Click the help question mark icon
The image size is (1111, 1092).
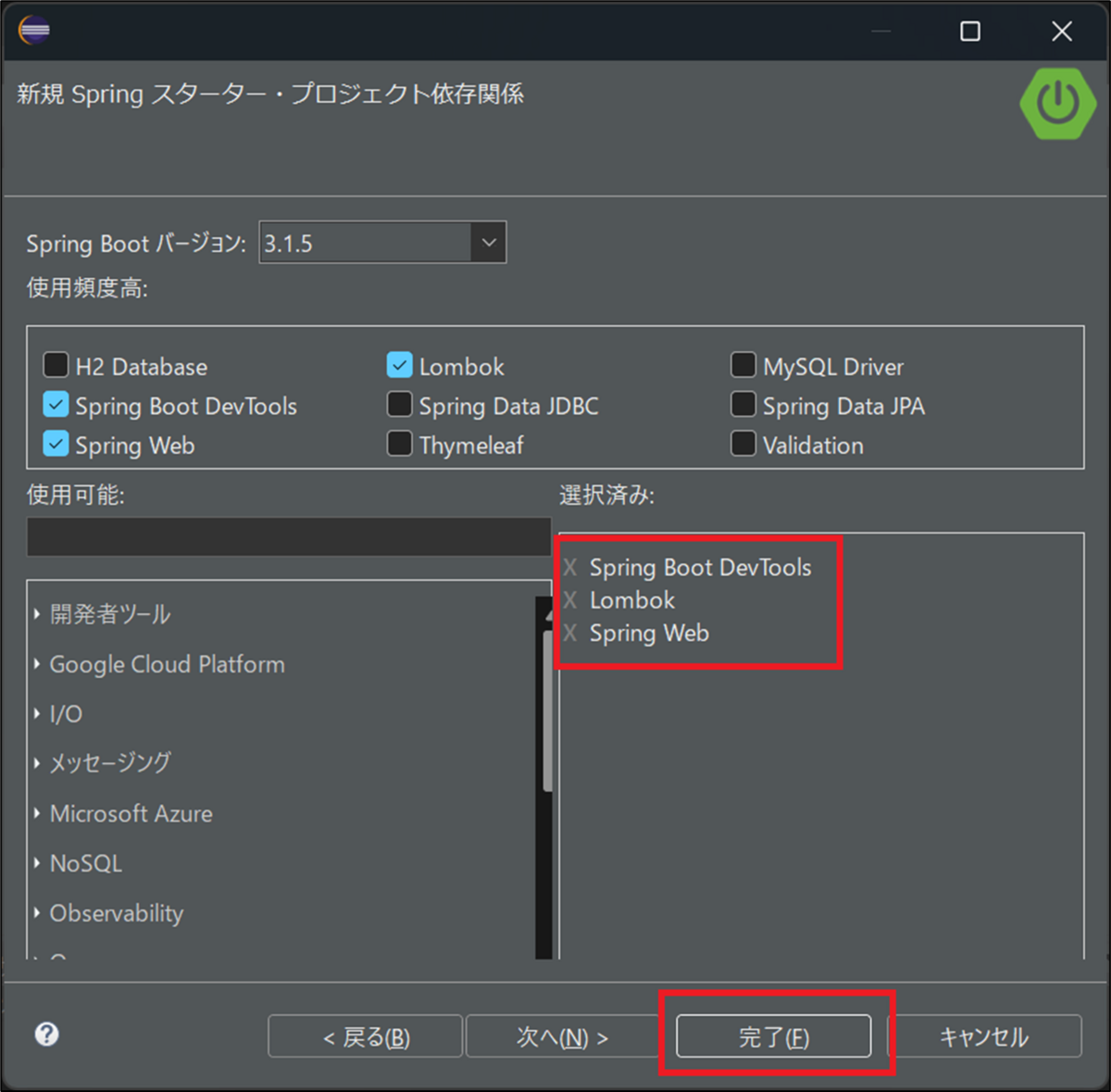pos(46,1034)
